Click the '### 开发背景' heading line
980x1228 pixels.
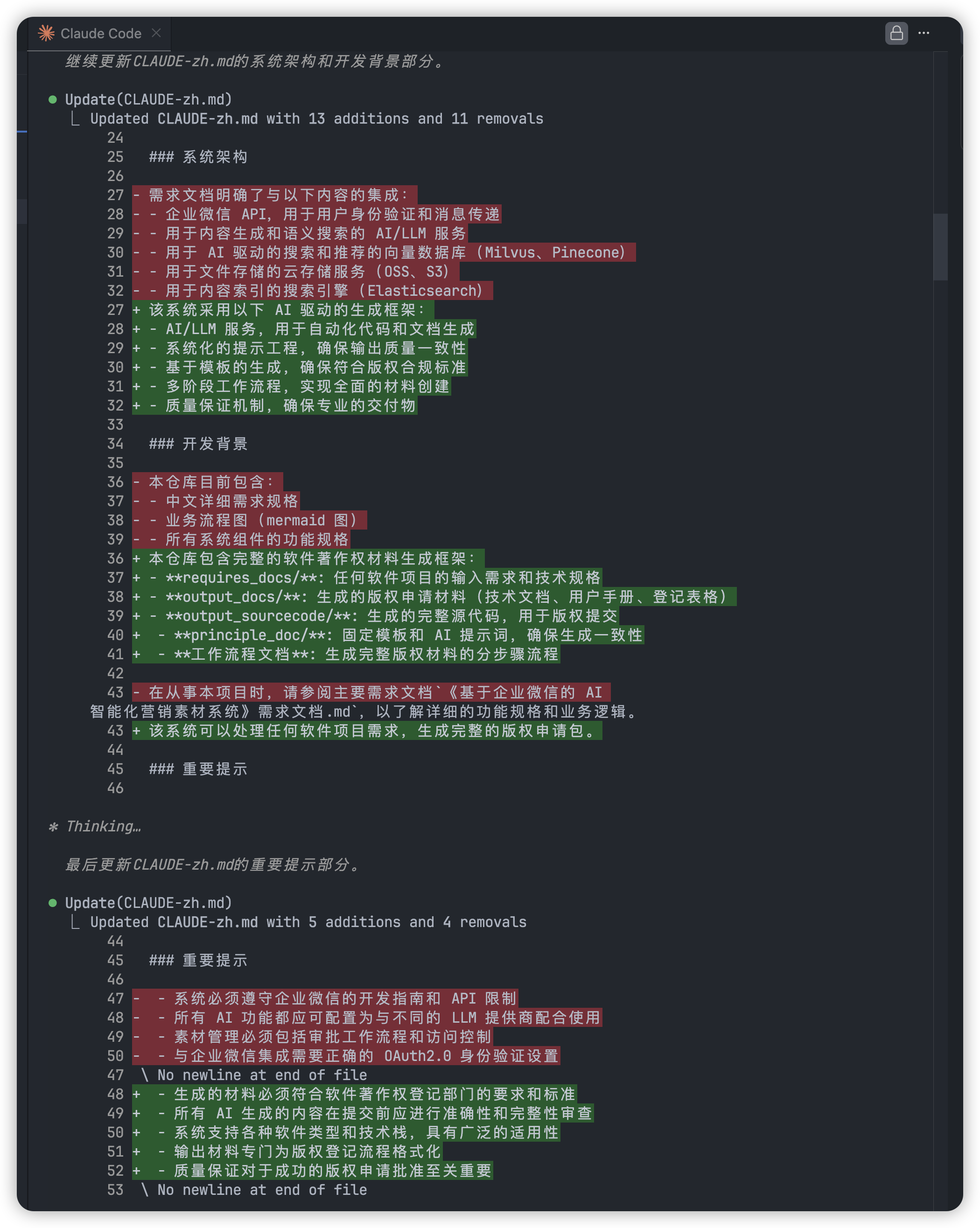pos(198,444)
